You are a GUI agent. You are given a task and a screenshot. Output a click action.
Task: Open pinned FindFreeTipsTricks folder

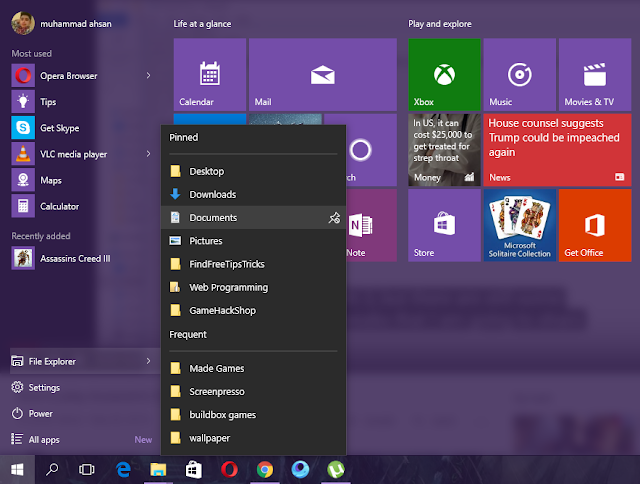[253, 264]
